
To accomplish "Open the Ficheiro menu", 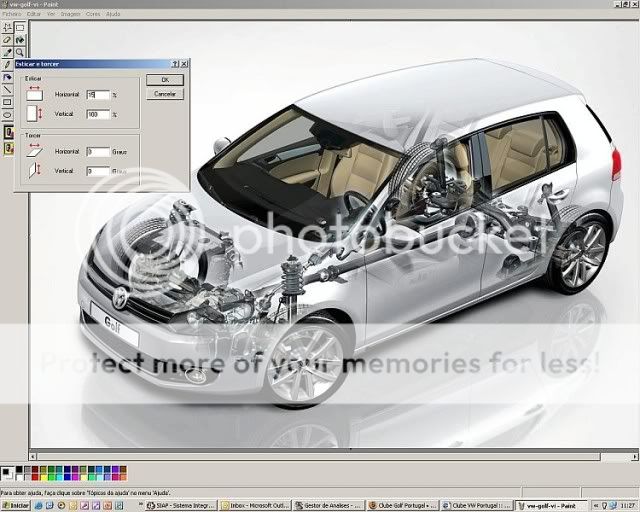I will click(11, 14).
